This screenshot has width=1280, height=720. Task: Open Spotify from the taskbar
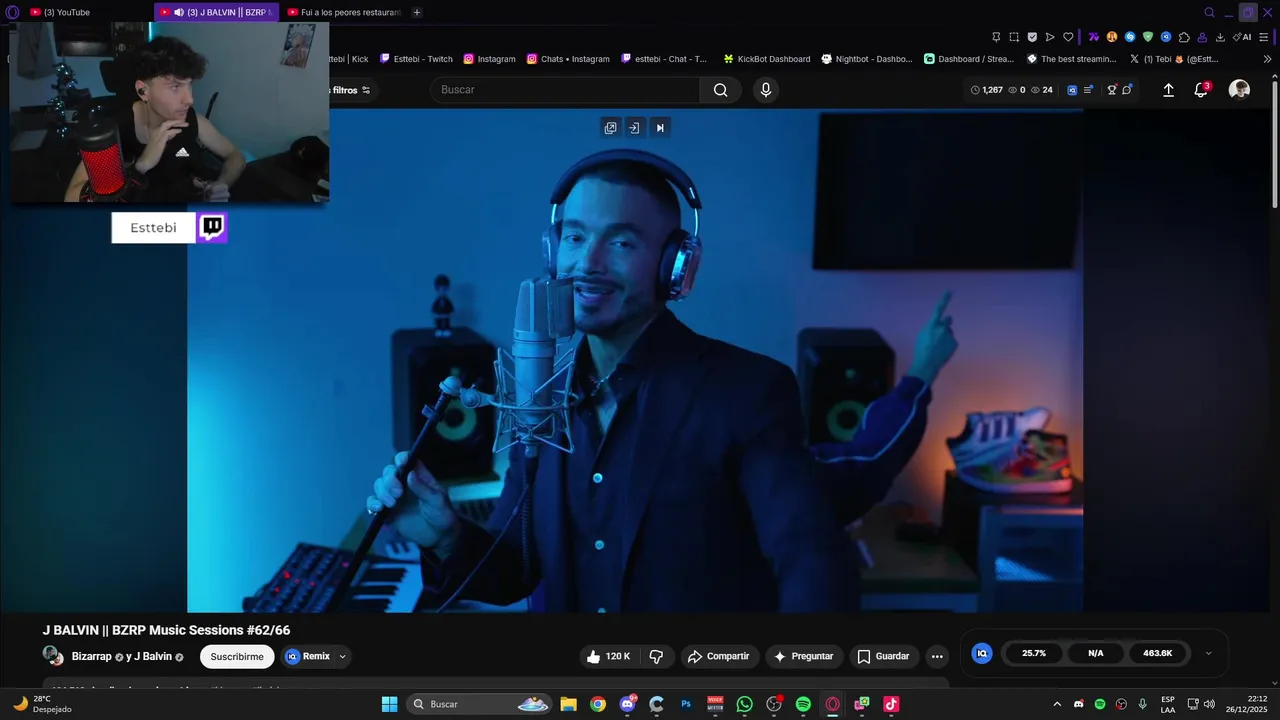(803, 704)
